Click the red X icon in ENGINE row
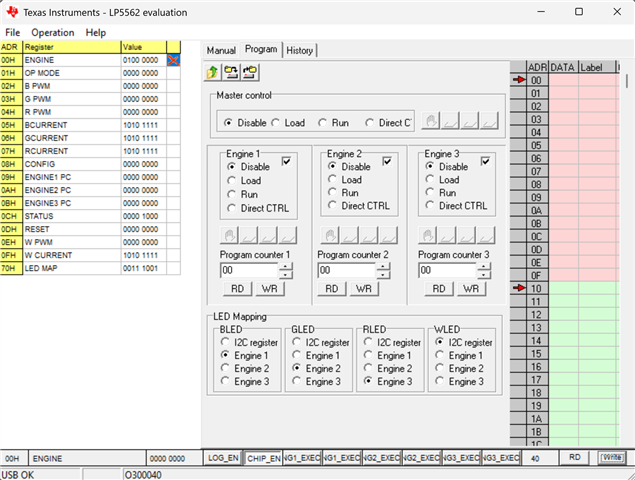 (173, 60)
